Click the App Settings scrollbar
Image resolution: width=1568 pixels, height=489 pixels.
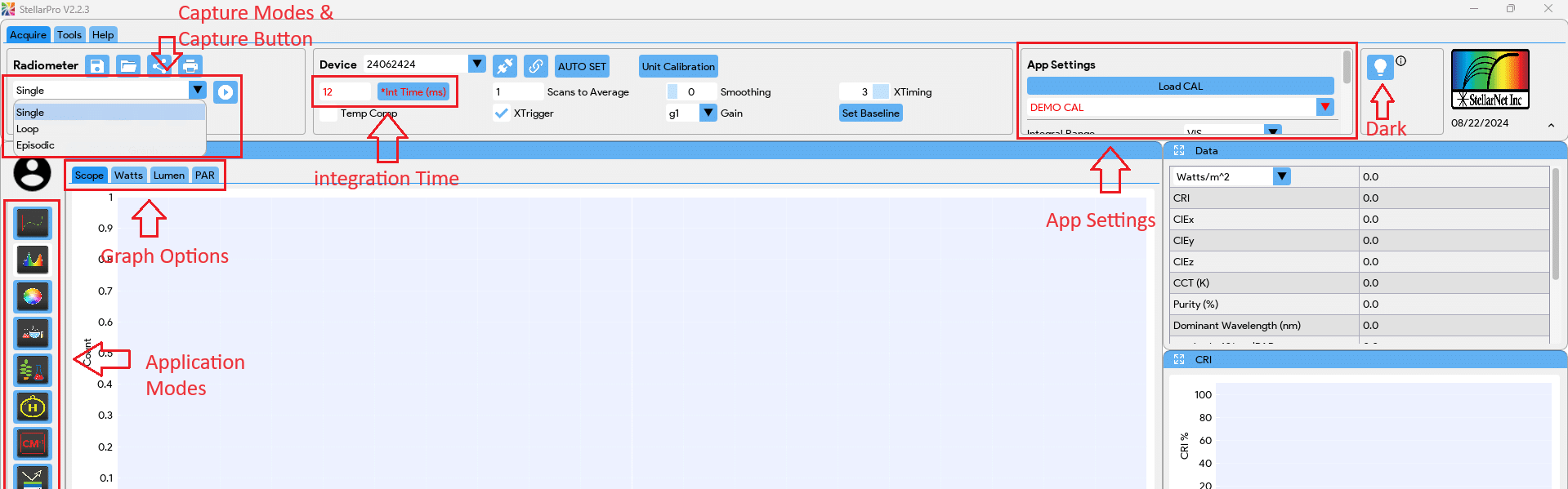(1347, 68)
